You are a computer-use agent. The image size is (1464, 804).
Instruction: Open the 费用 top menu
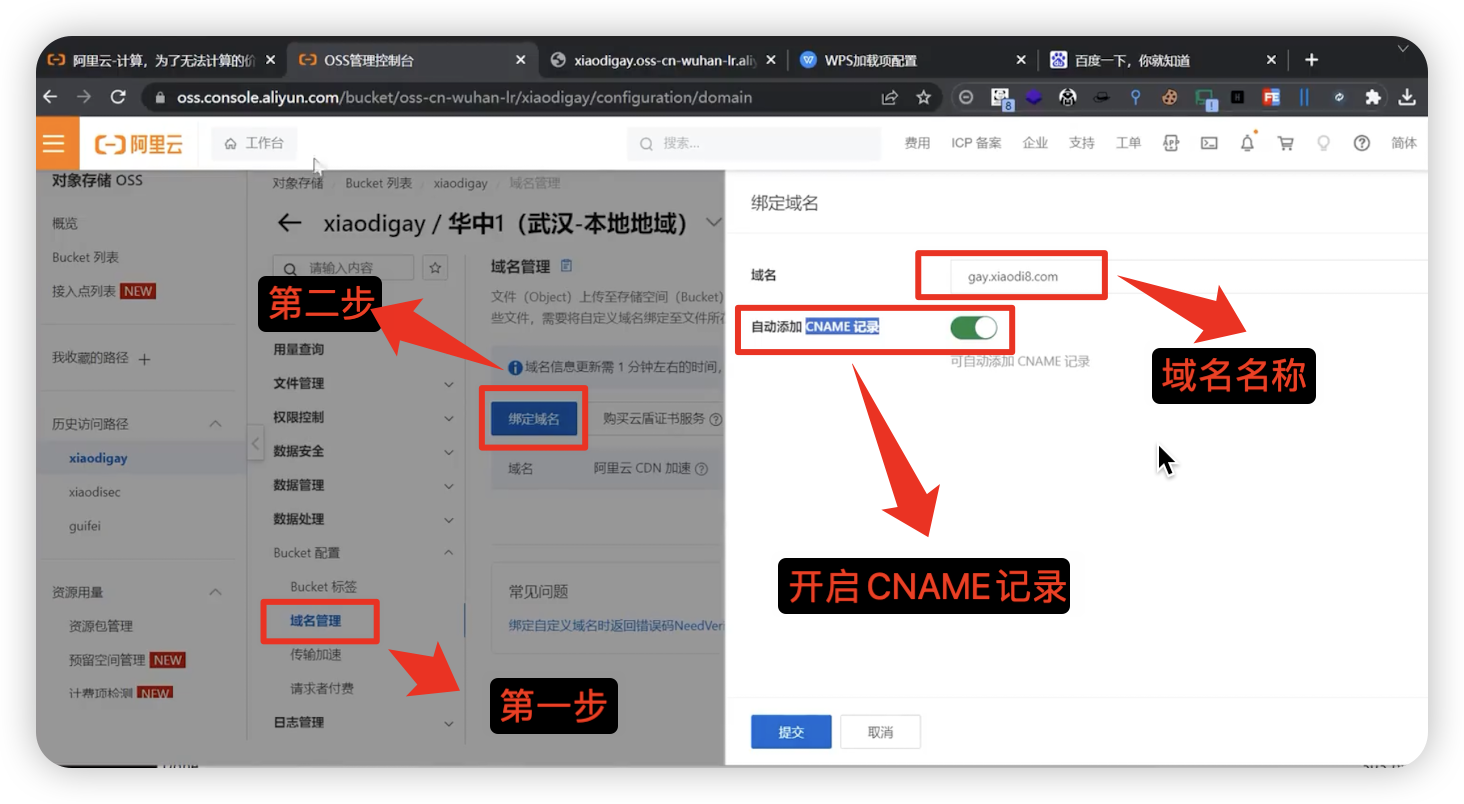(917, 143)
